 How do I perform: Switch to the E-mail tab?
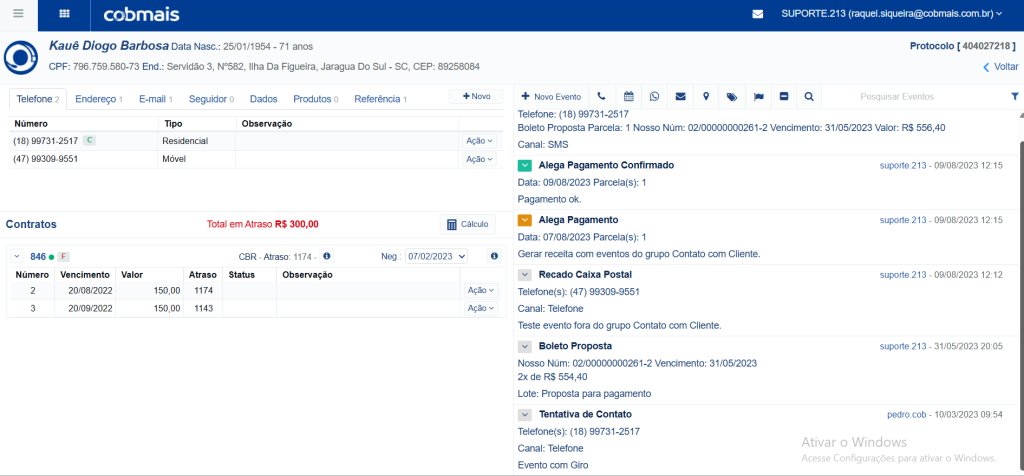(155, 99)
